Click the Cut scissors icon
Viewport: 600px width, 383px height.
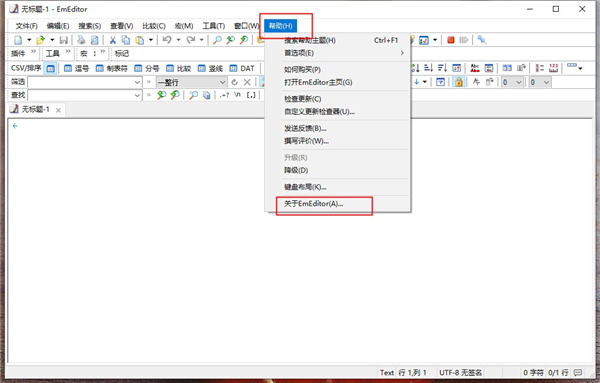coord(112,40)
